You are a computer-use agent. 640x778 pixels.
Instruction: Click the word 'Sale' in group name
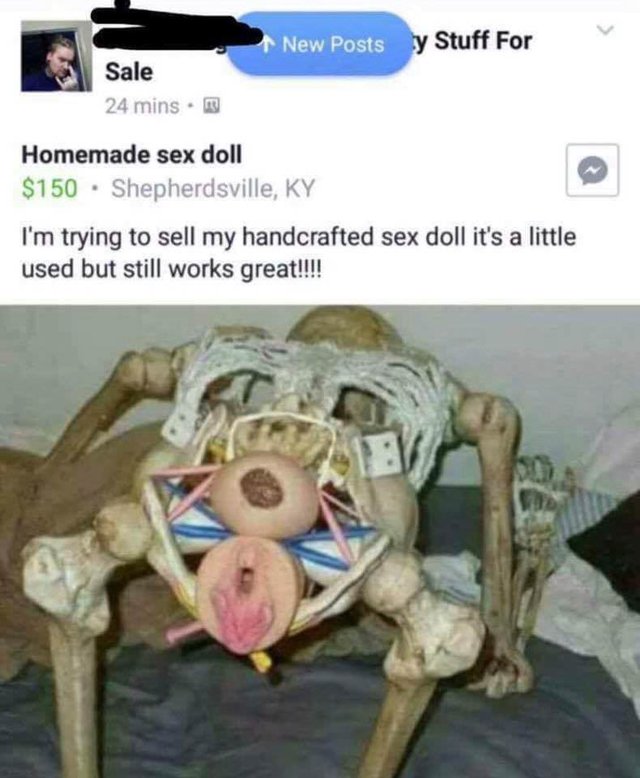click(x=129, y=72)
